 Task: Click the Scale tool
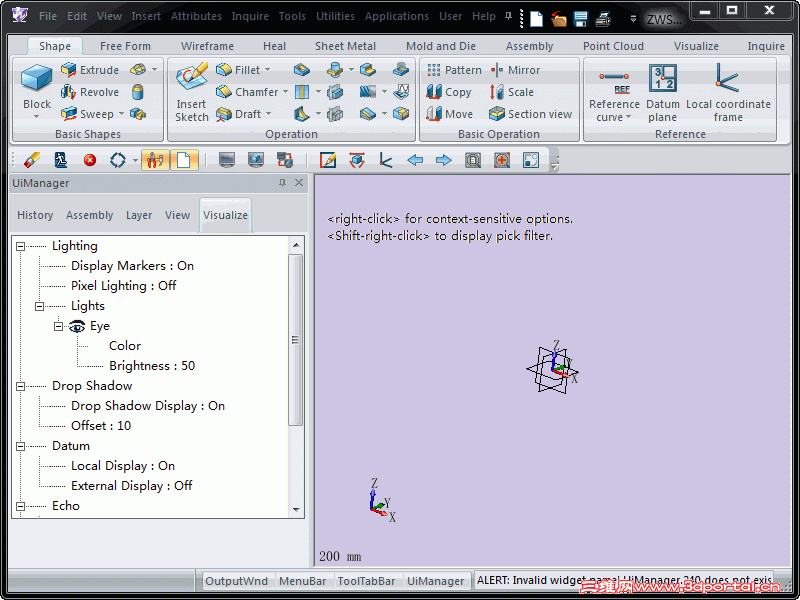coord(512,92)
